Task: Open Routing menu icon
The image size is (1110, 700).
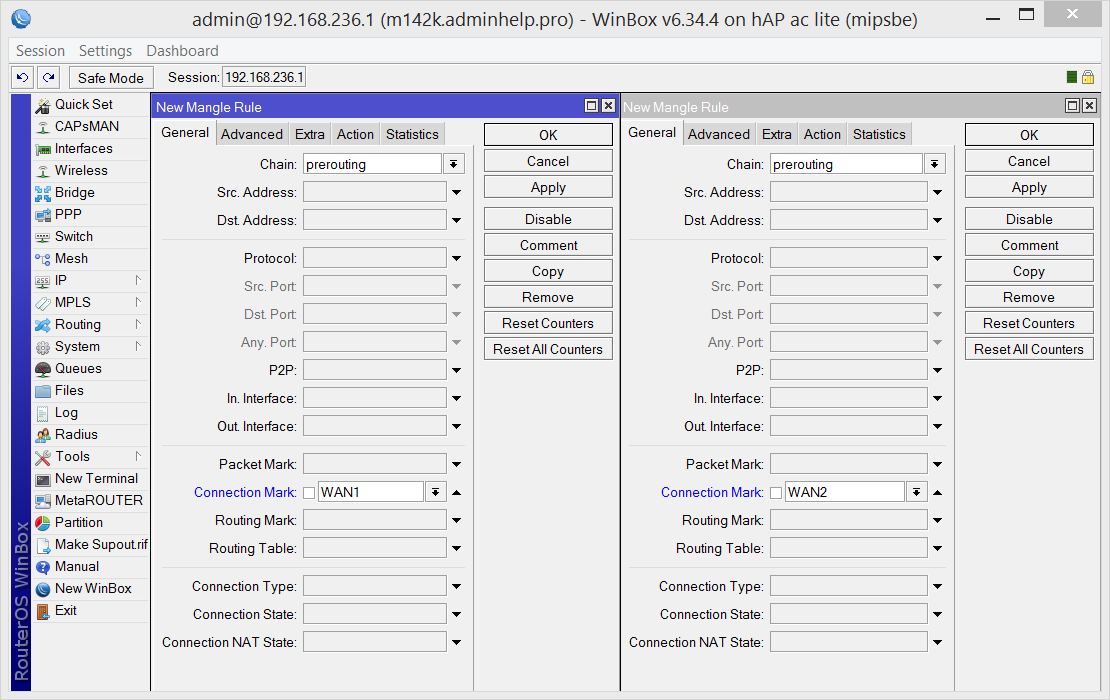Action: click(x=43, y=325)
